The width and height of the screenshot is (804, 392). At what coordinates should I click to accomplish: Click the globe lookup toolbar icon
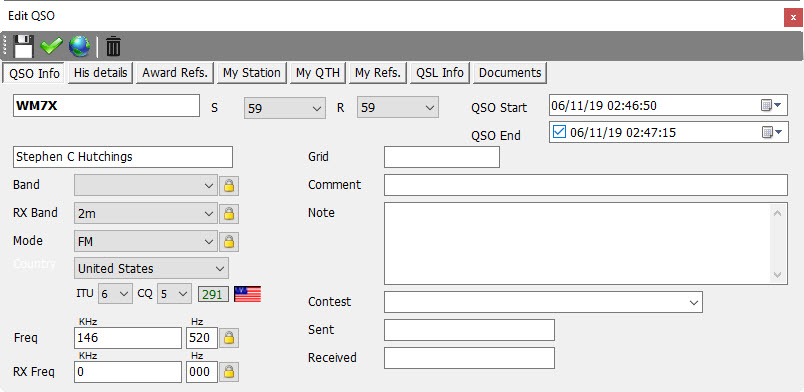[x=79, y=47]
